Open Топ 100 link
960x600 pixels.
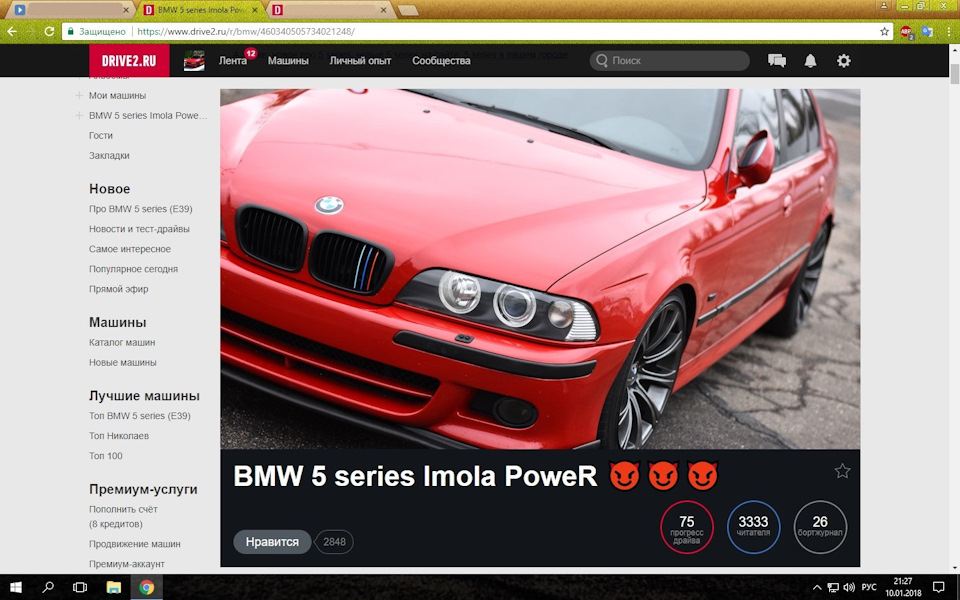106,456
